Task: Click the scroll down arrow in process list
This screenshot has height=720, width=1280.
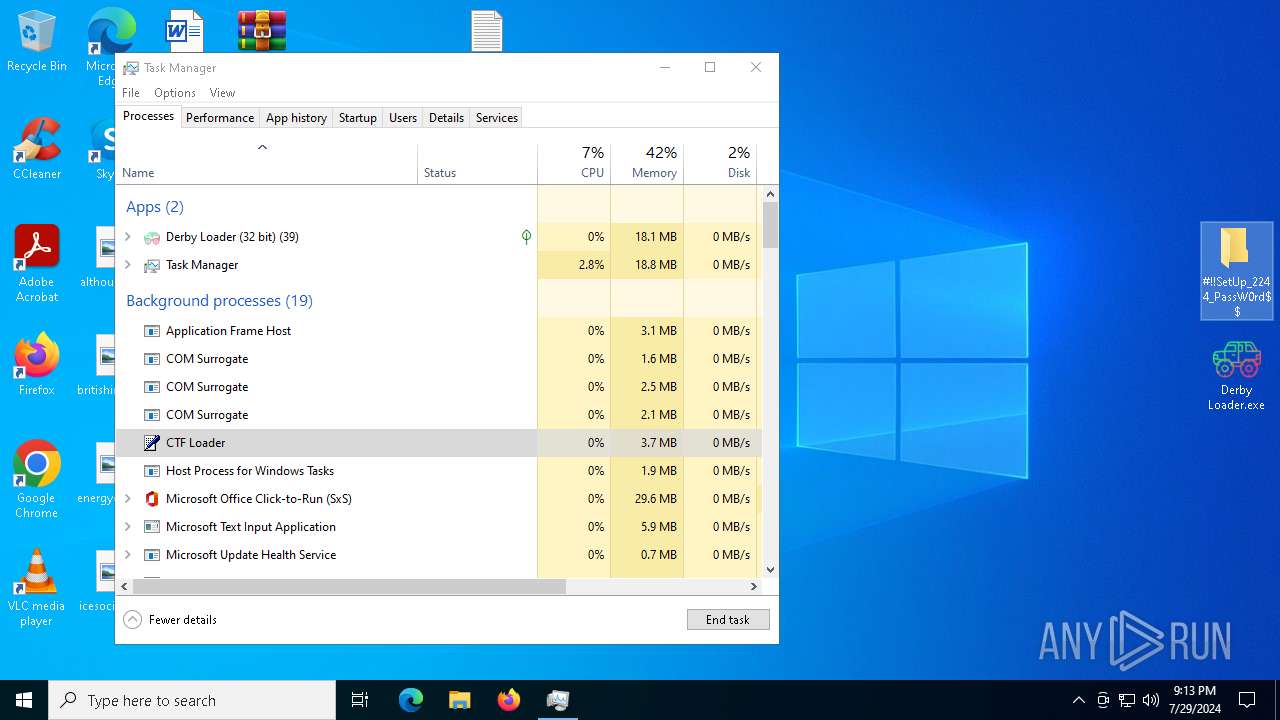Action: point(770,570)
